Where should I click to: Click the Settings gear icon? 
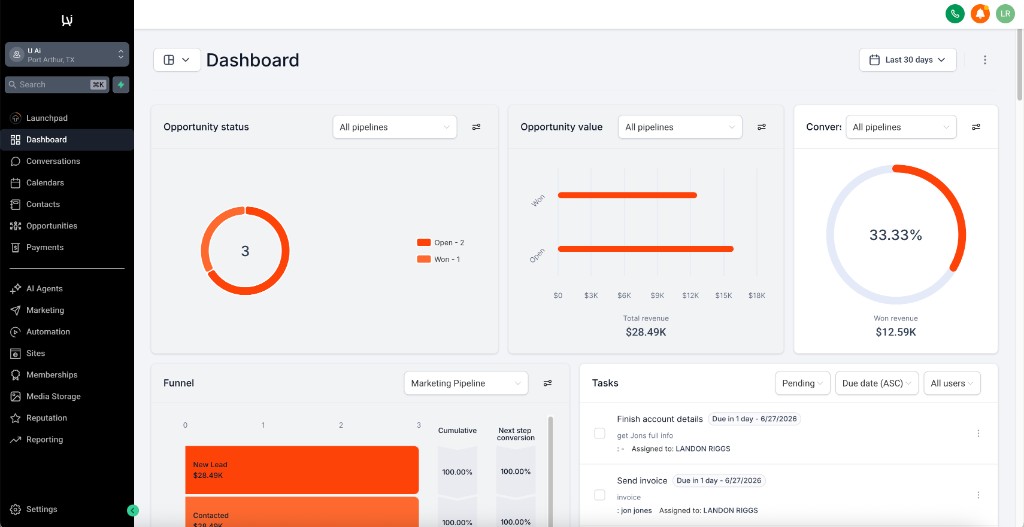[x=16, y=509]
